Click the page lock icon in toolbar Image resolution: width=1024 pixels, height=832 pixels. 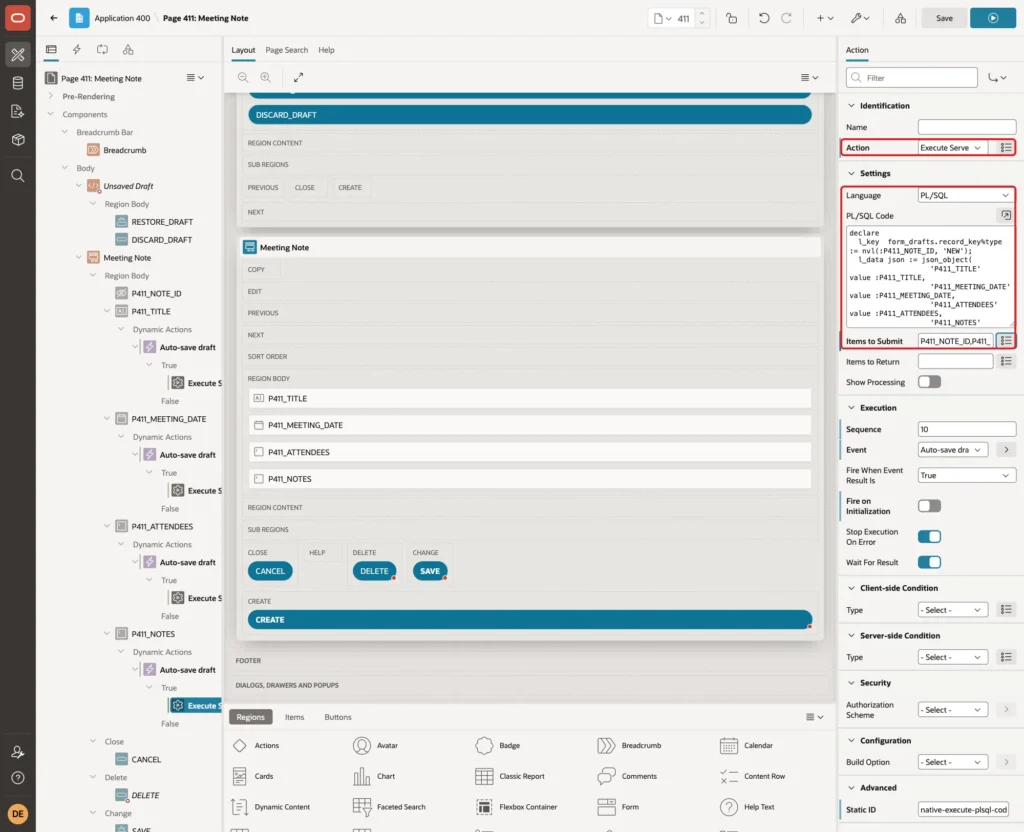point(731,18)
